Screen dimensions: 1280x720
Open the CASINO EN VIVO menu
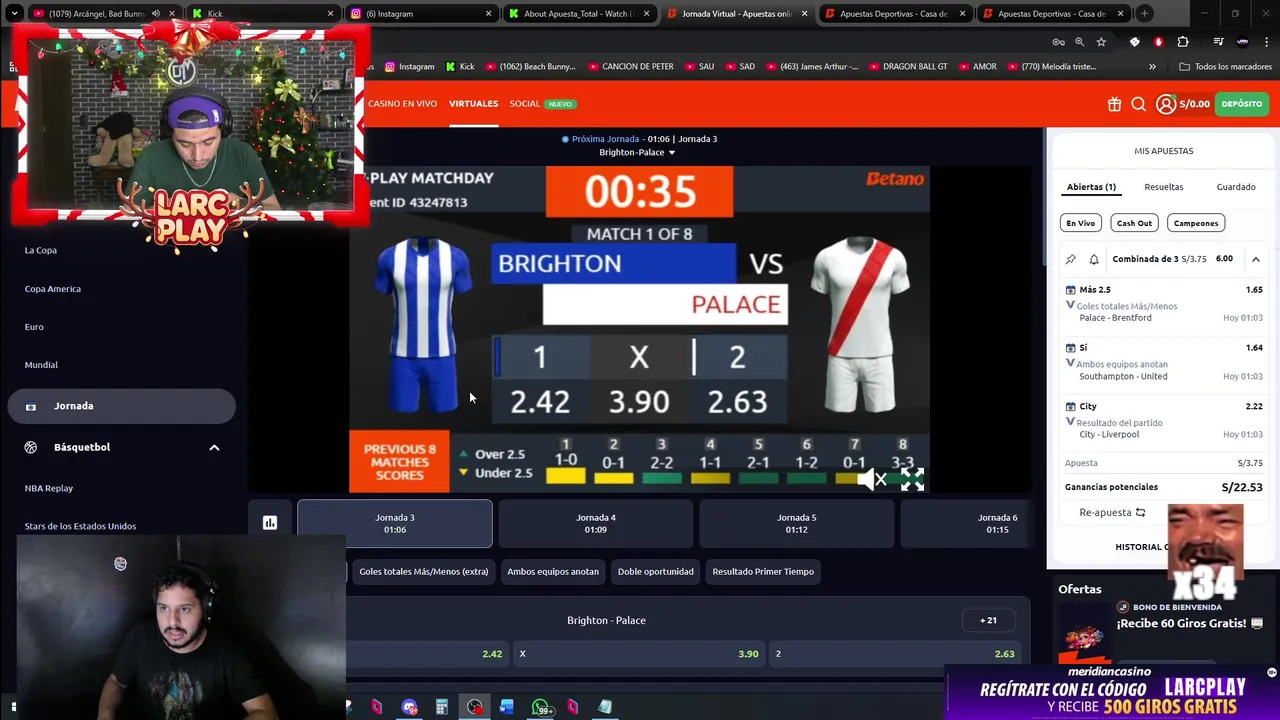point(402,104)
